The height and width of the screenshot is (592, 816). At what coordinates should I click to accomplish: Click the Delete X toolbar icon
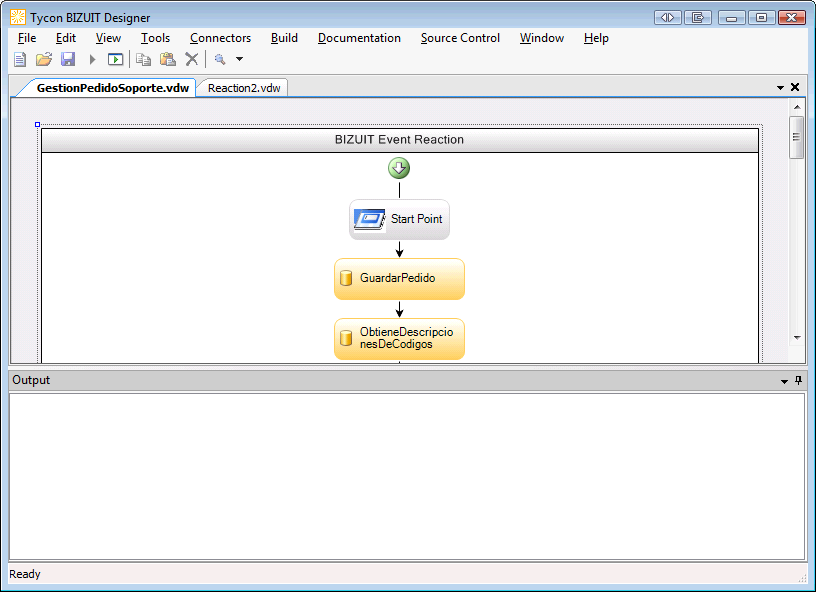(192, 59)
